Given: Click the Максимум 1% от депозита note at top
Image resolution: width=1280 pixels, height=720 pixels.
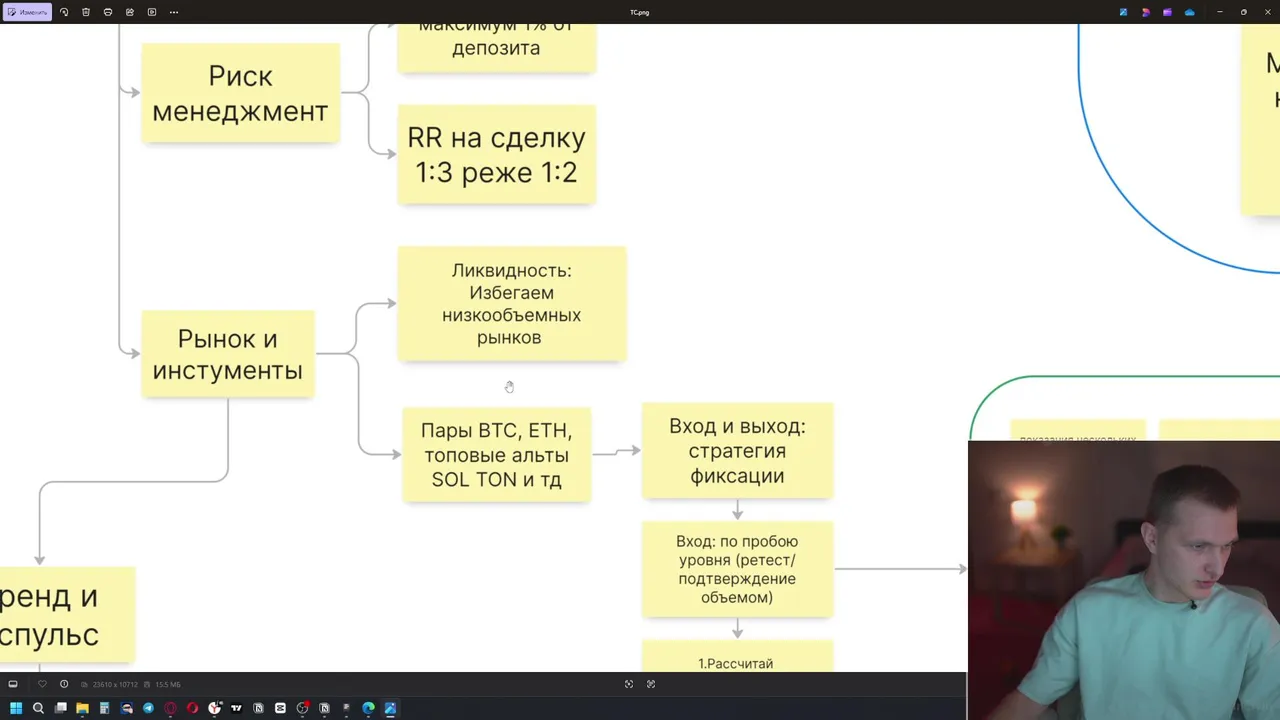Looking at the screenshot, I should 496,47.
